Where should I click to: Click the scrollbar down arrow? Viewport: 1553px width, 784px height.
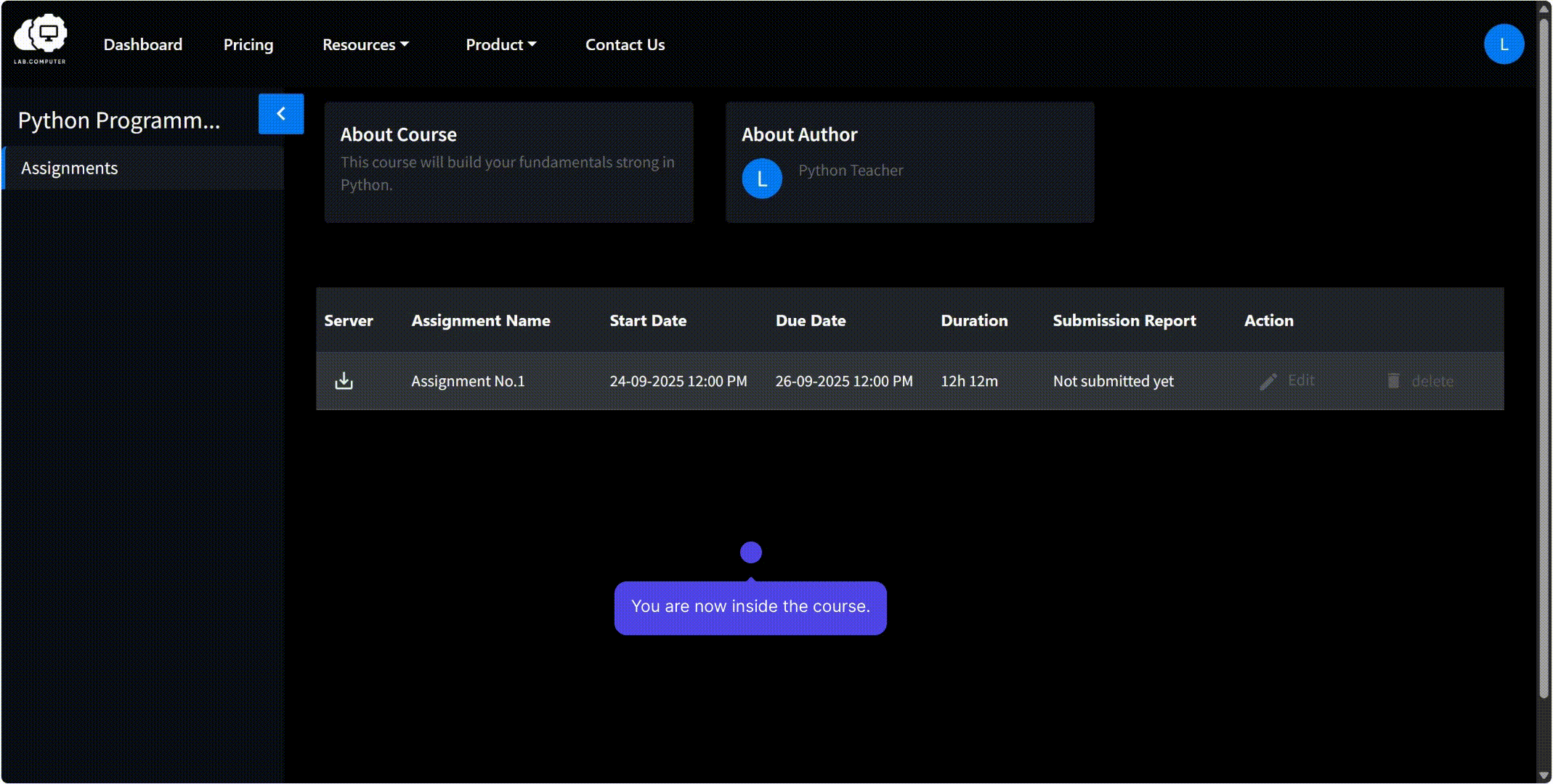click(x=1544, y=776)
